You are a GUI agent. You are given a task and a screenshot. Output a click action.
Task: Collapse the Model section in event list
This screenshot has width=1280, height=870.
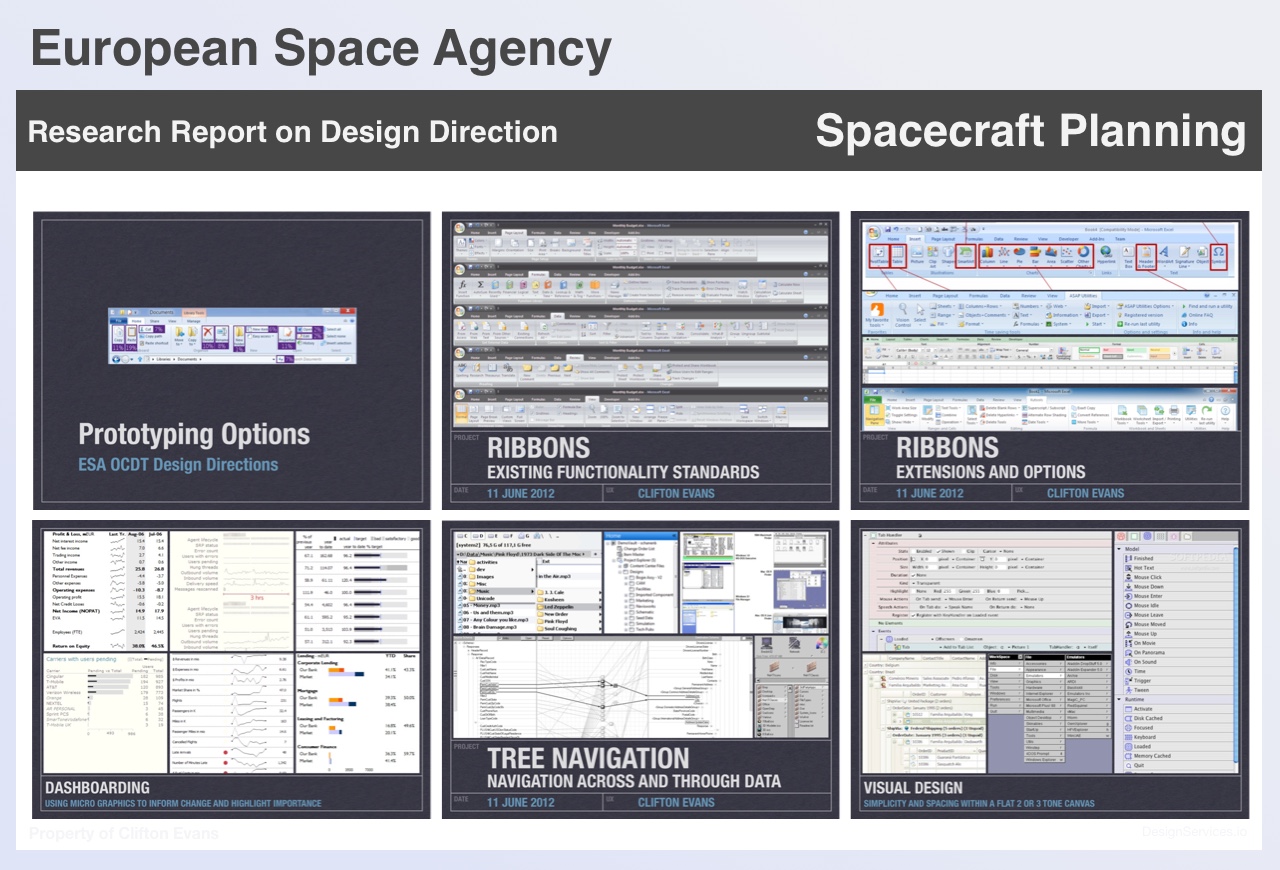(1121, 549)
